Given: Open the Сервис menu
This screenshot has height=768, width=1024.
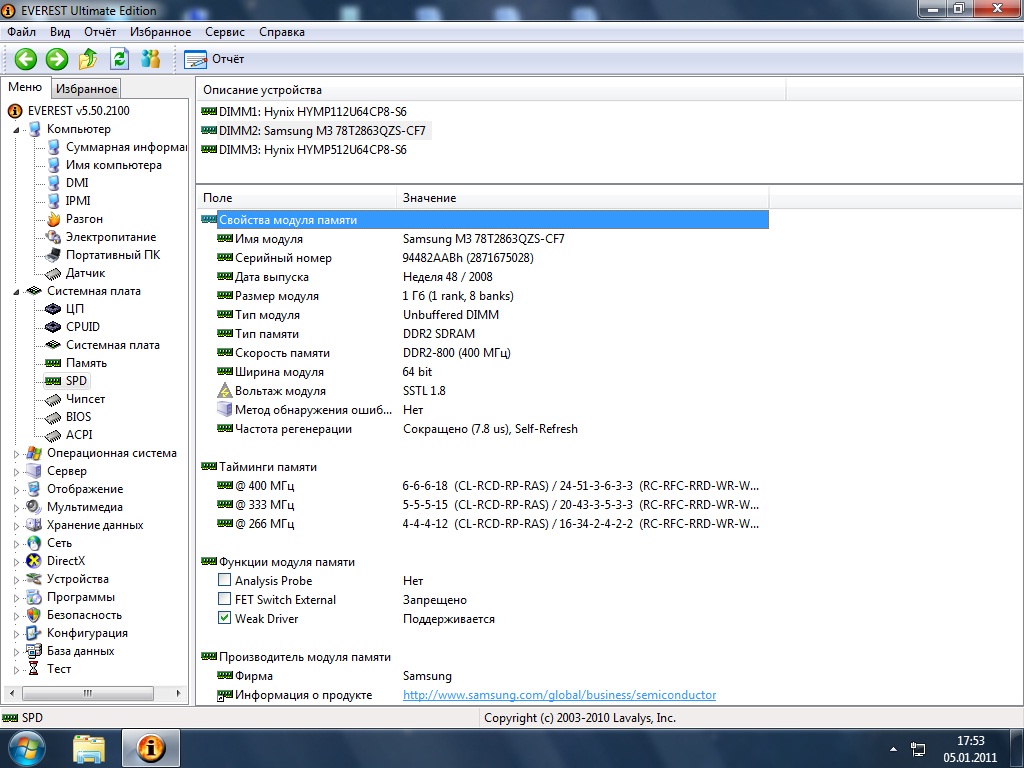Looking at the screenshot, I should 225,32.
